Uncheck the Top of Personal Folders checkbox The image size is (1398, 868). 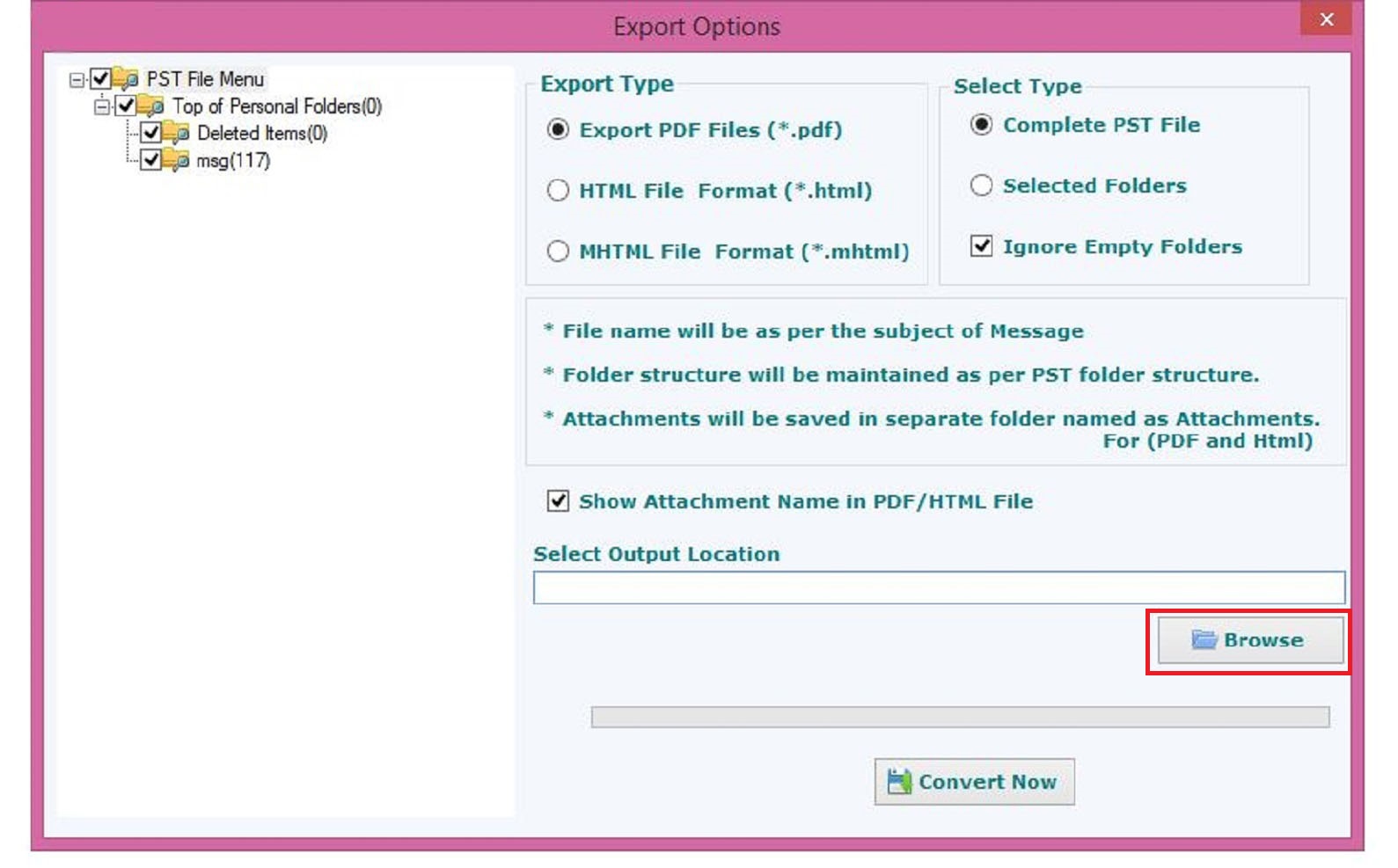[x=126, y=106]
